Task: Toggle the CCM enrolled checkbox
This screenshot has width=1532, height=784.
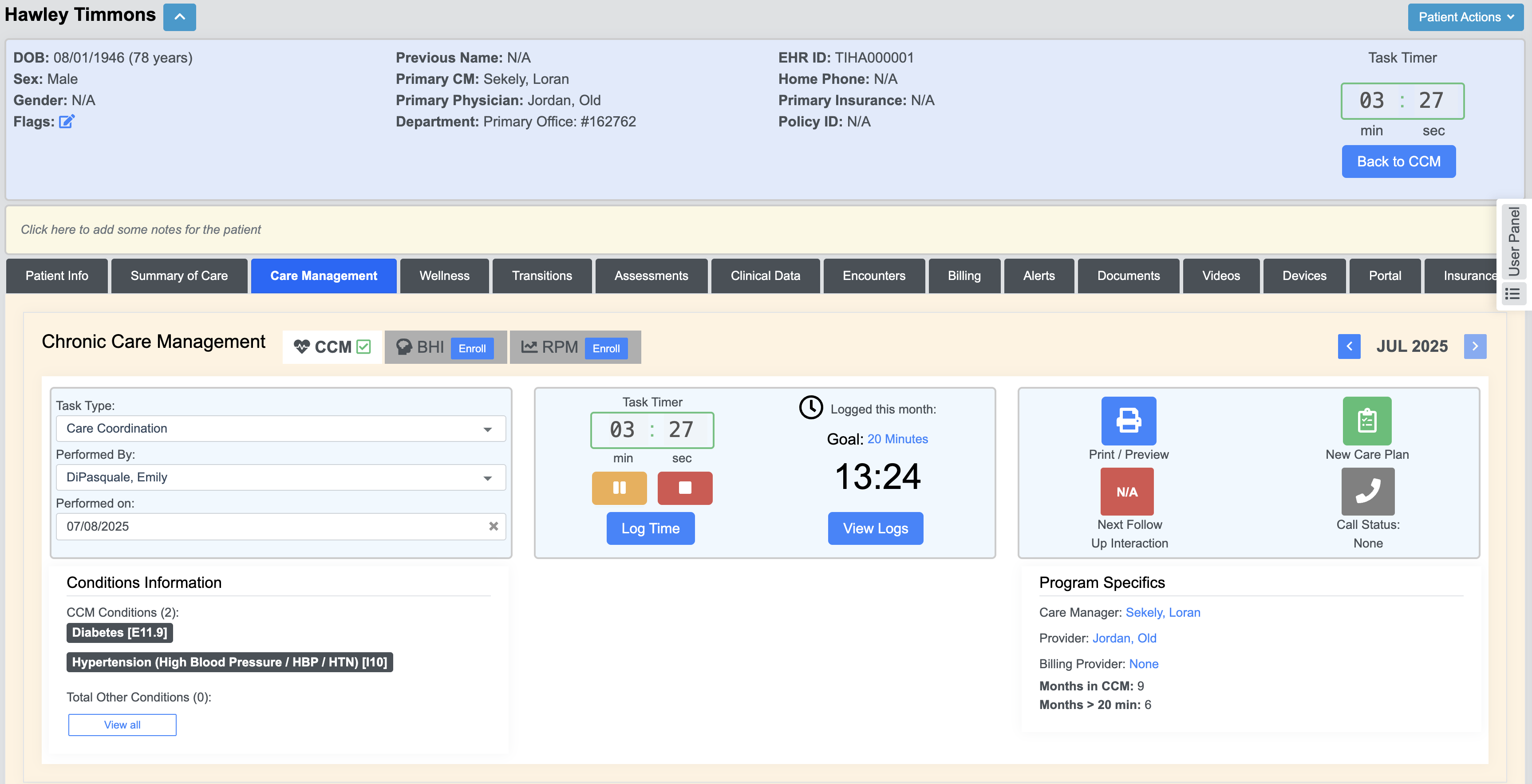Action: (363, 347)
